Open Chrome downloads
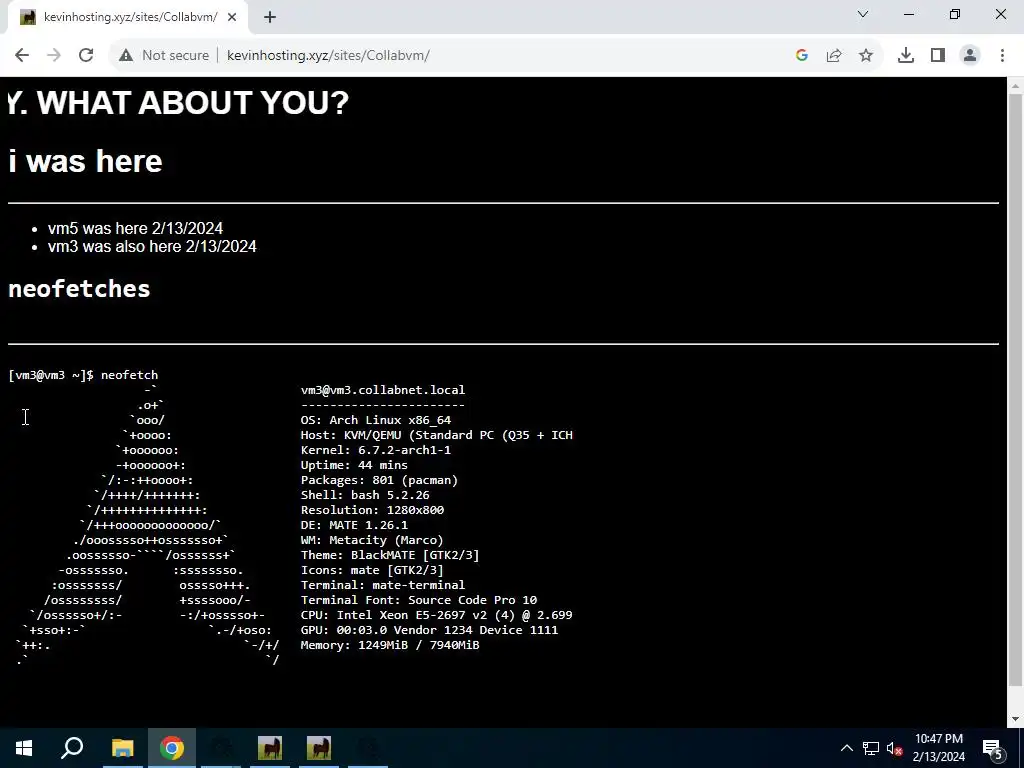The width and height of the screenshot is (1024, 768). [x=906, y=56]
